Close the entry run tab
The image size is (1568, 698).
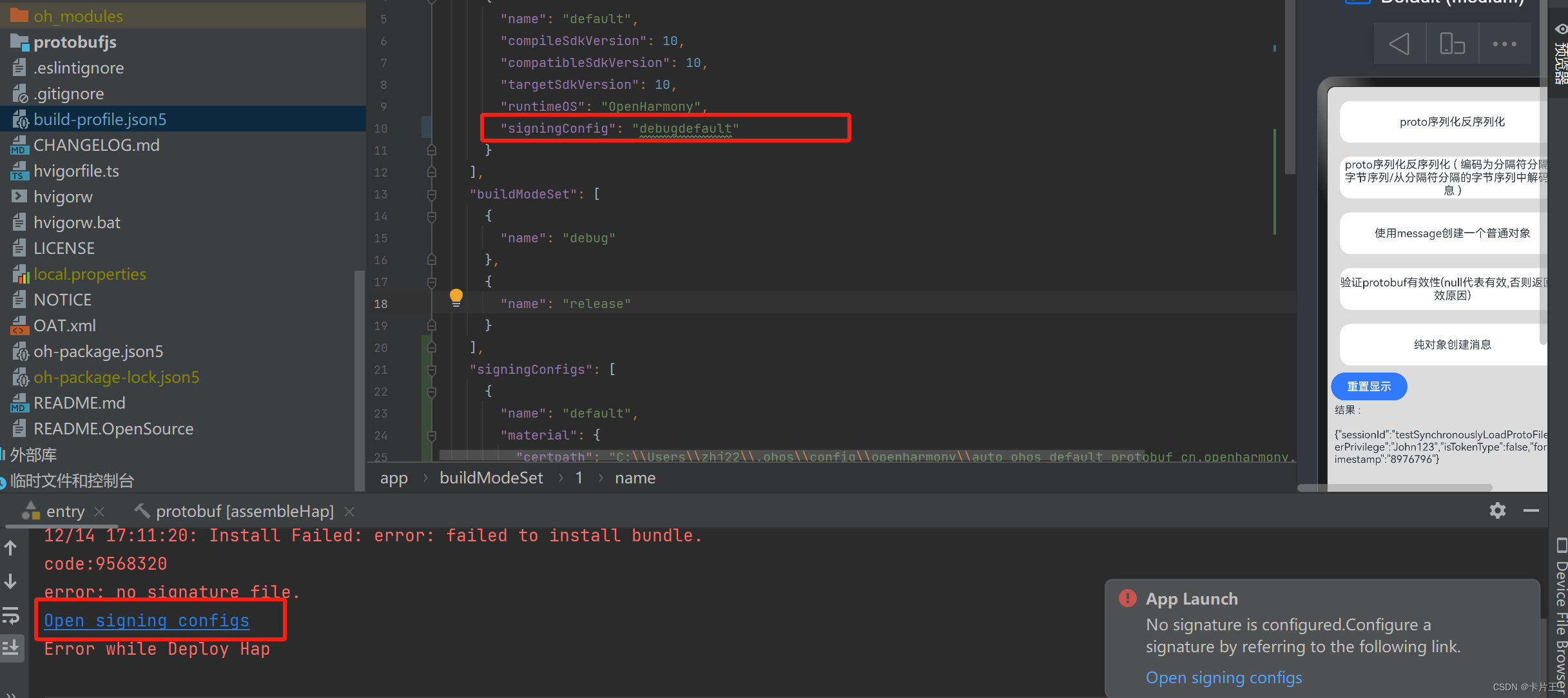[99, 512]
